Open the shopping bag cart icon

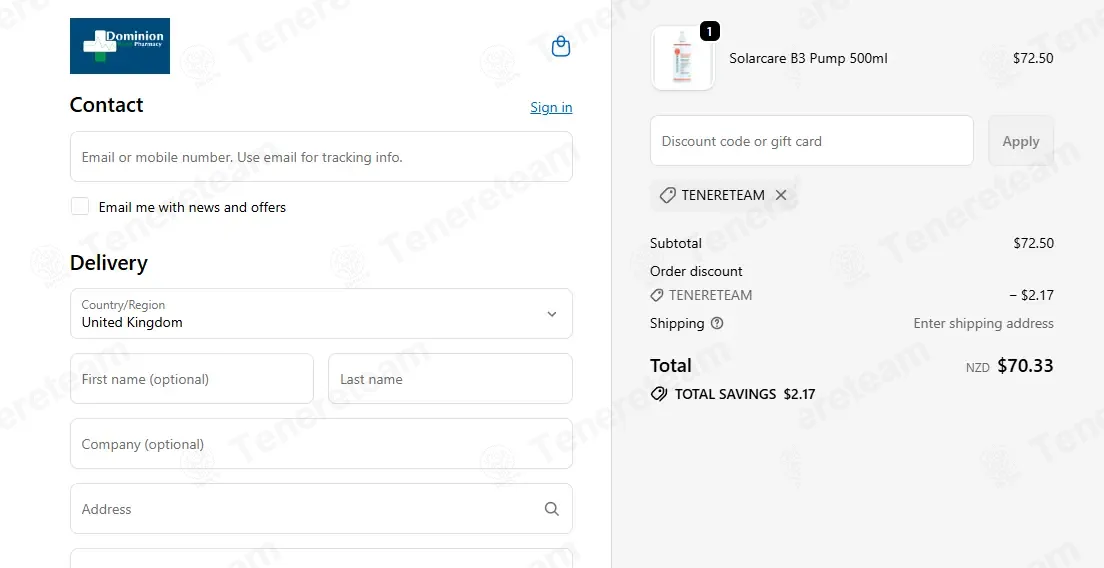point(560,46)
